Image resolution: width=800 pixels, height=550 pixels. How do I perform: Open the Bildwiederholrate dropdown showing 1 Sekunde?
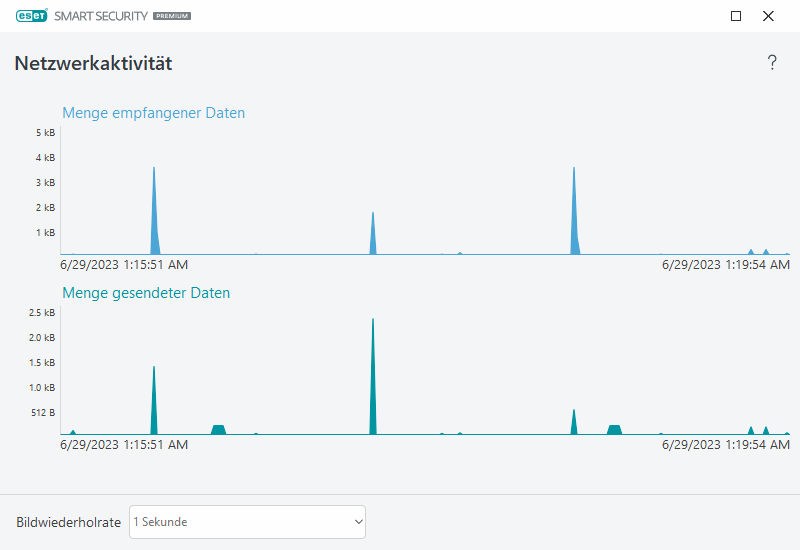coord(247,522)
